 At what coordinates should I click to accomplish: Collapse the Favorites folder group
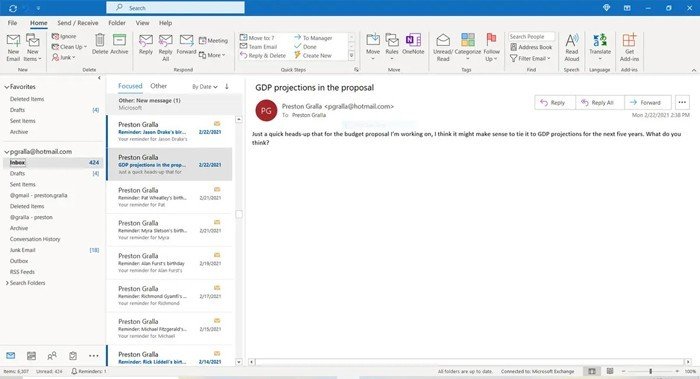pos(6,87)
